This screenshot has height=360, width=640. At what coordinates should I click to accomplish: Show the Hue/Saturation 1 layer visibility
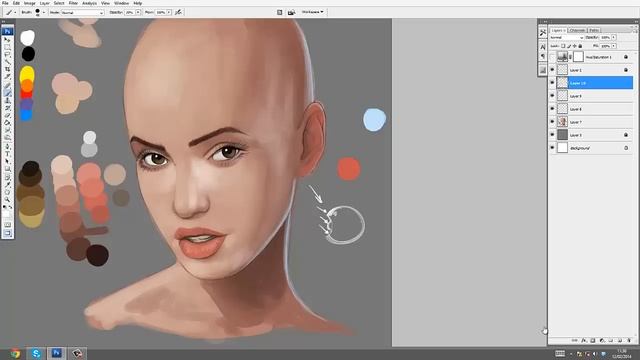(x=552, y=57)
